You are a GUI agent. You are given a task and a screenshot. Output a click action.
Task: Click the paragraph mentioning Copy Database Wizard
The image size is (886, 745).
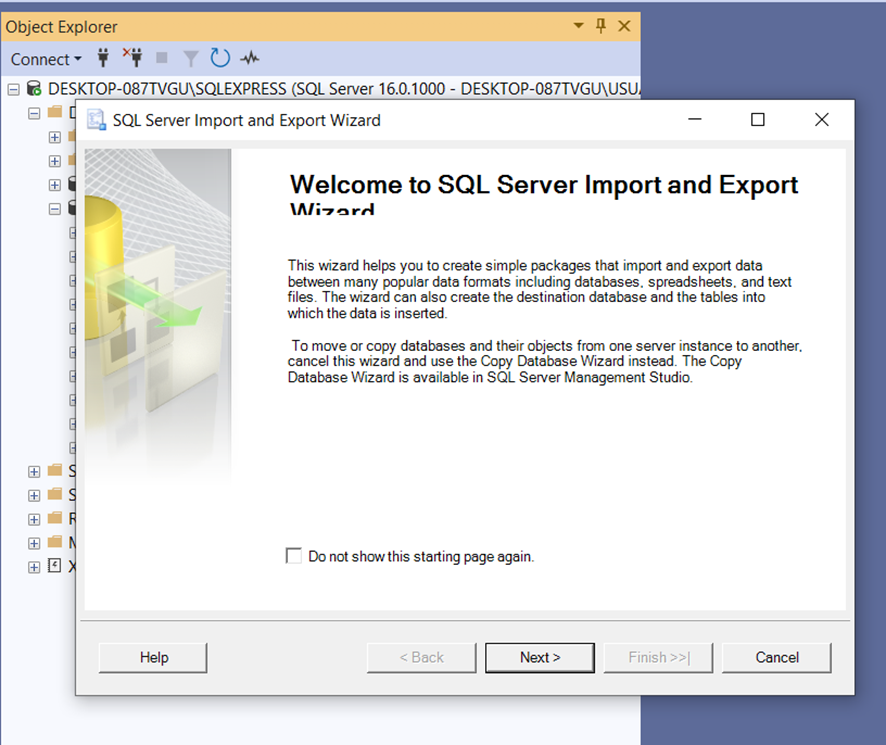pos(545,361)
